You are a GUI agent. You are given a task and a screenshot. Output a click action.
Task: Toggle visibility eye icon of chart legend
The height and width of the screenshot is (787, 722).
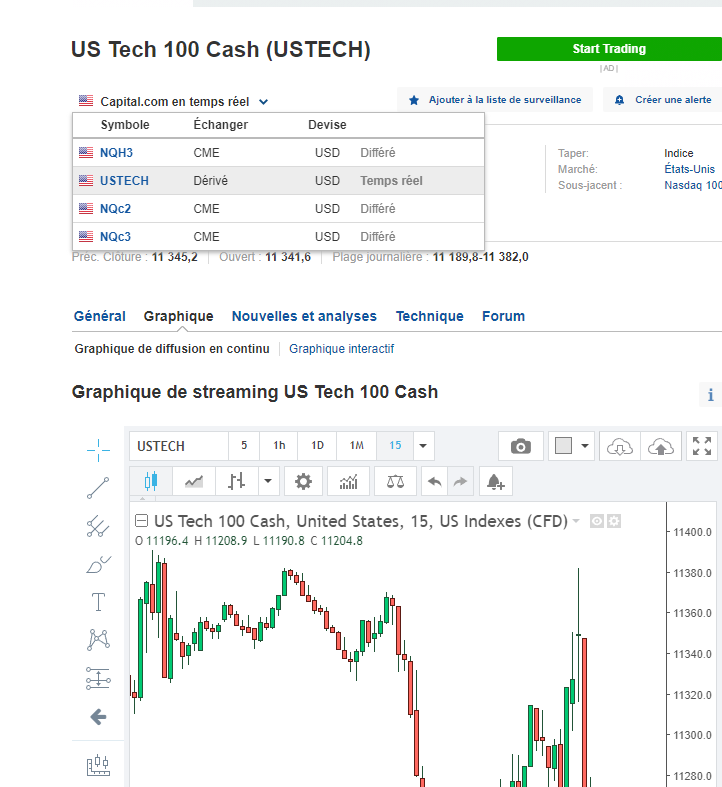pyautogui.click(x=596, y=521)
